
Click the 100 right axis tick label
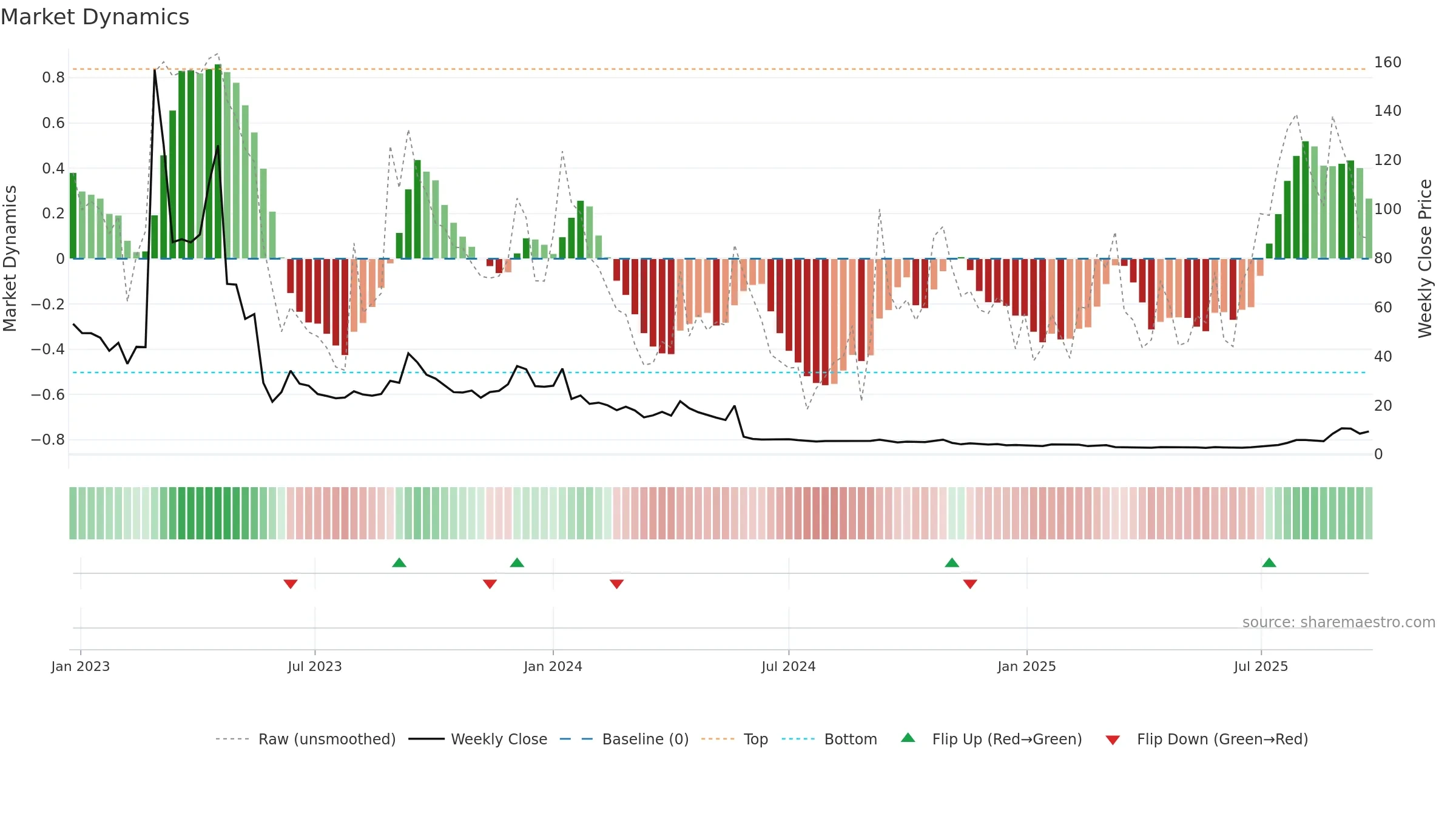(1388, 209)
